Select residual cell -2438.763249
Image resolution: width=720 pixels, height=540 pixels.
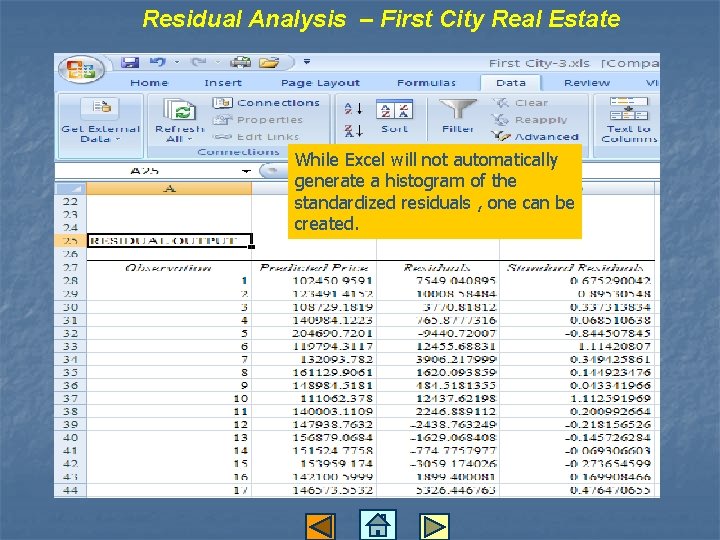coord(438,425)
